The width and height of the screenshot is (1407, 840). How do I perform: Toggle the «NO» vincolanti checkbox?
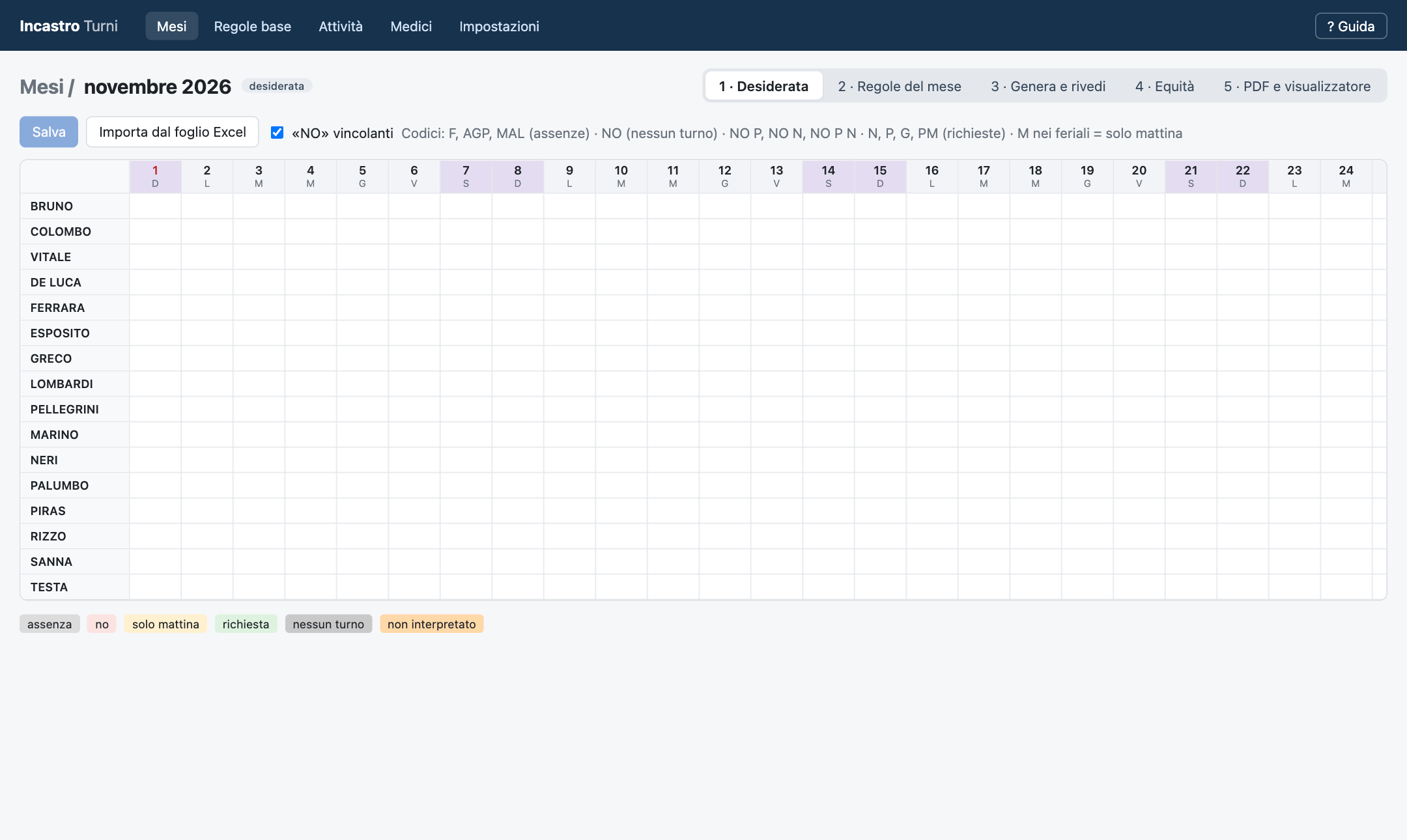(x=277, y=133)
